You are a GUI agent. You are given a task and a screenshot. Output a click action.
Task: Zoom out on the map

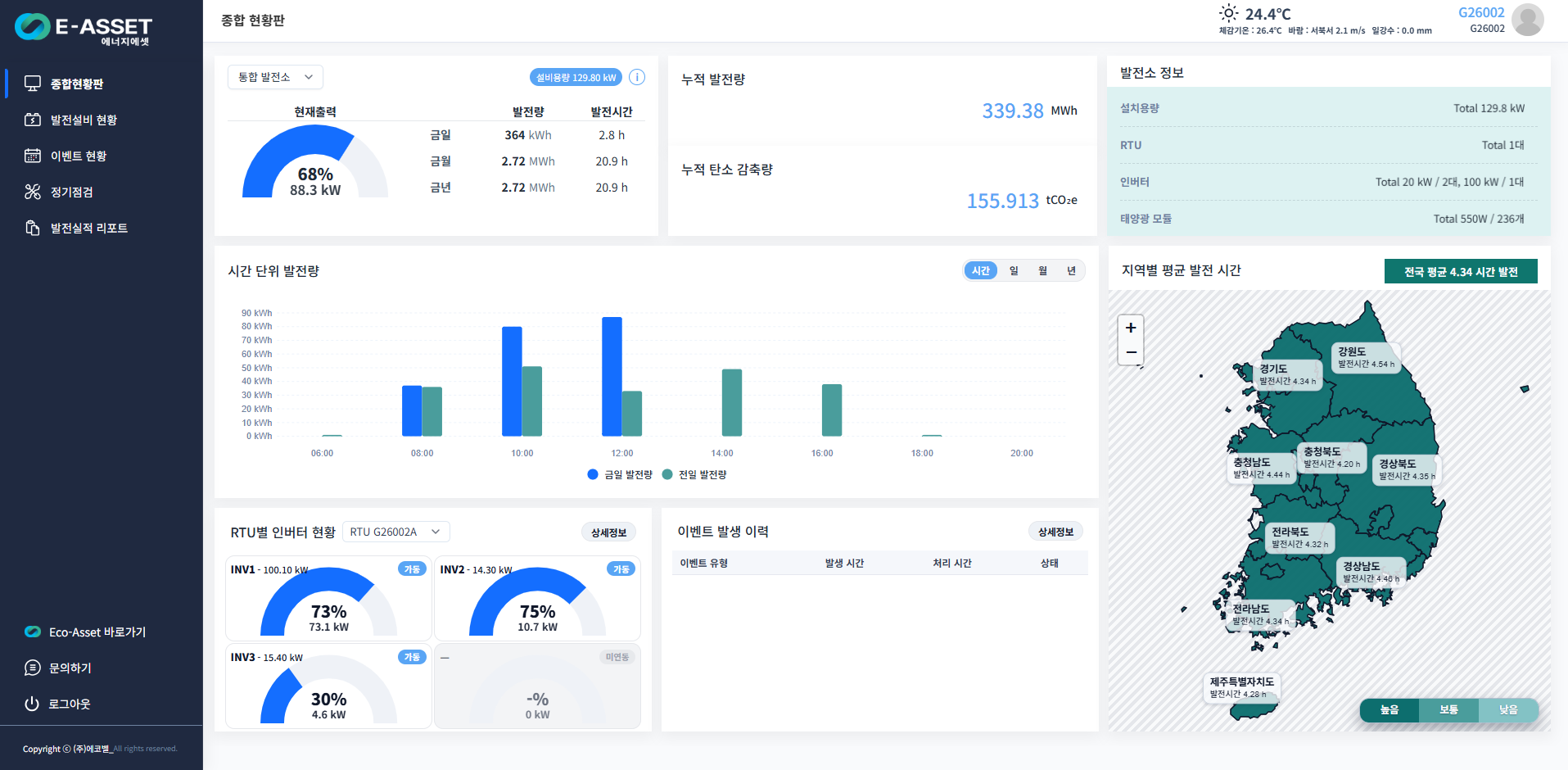(1131, 352)
